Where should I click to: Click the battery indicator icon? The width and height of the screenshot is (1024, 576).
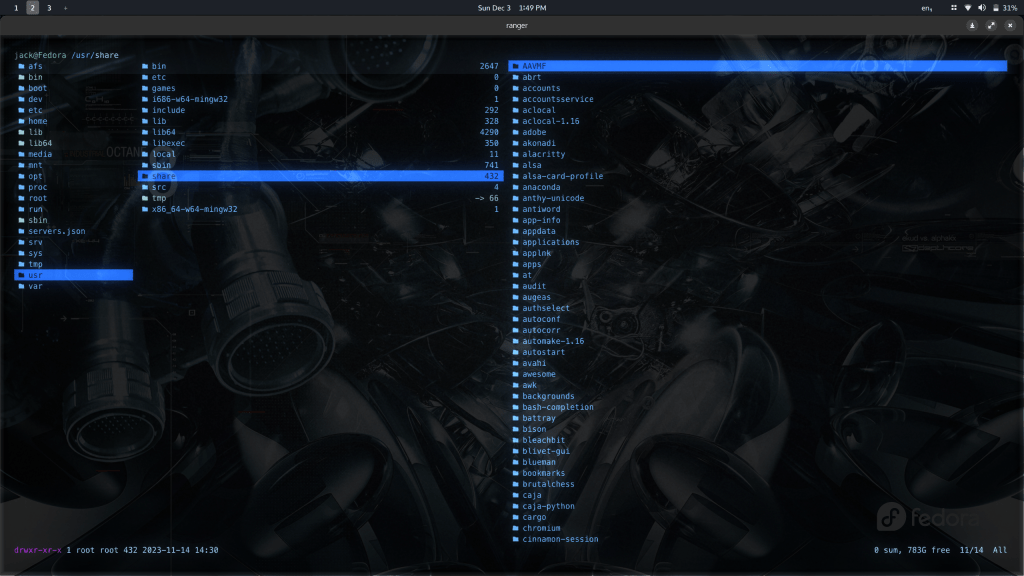point(995,8)
